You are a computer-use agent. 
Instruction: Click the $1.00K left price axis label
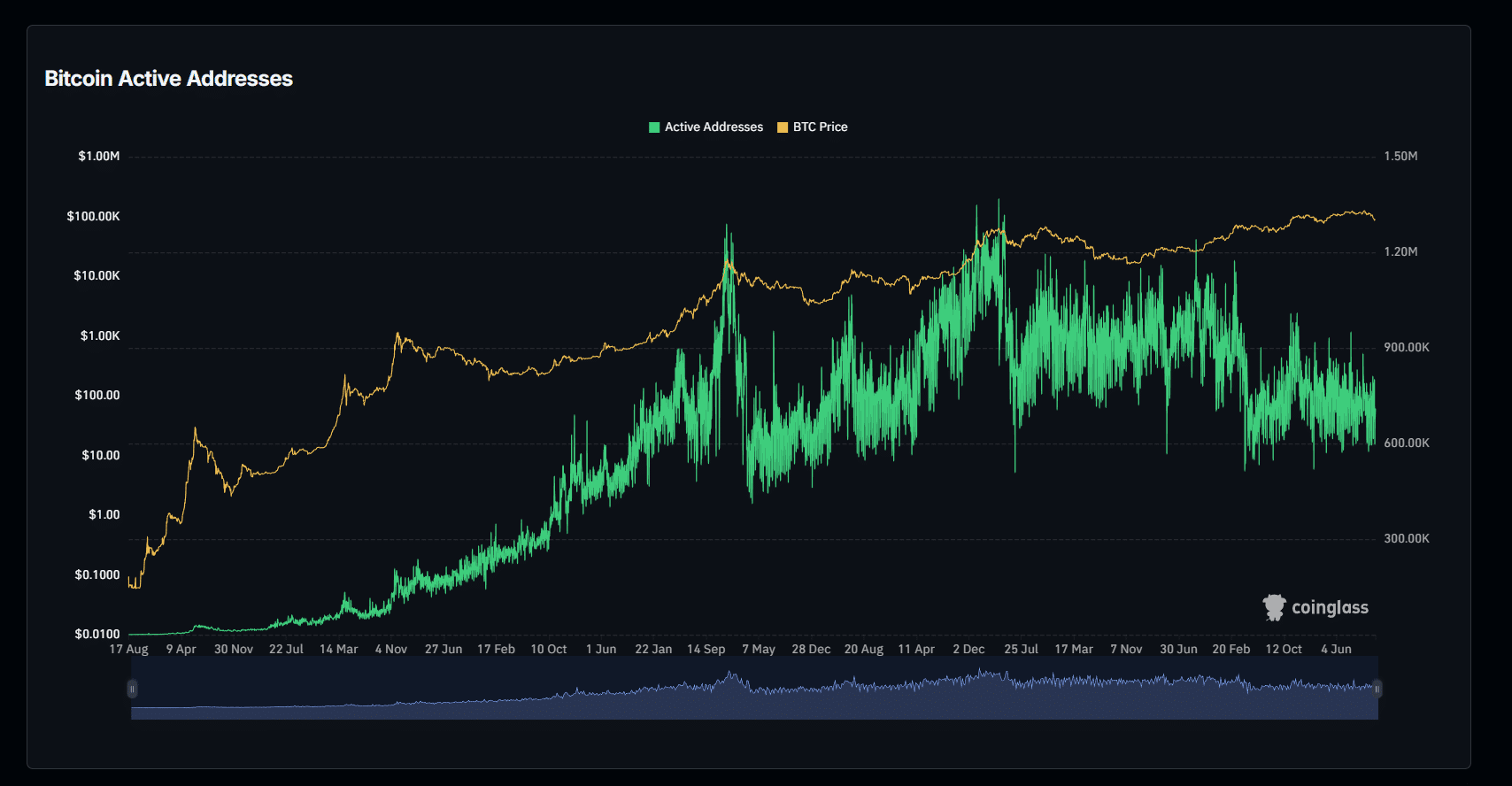pos(99,336)
